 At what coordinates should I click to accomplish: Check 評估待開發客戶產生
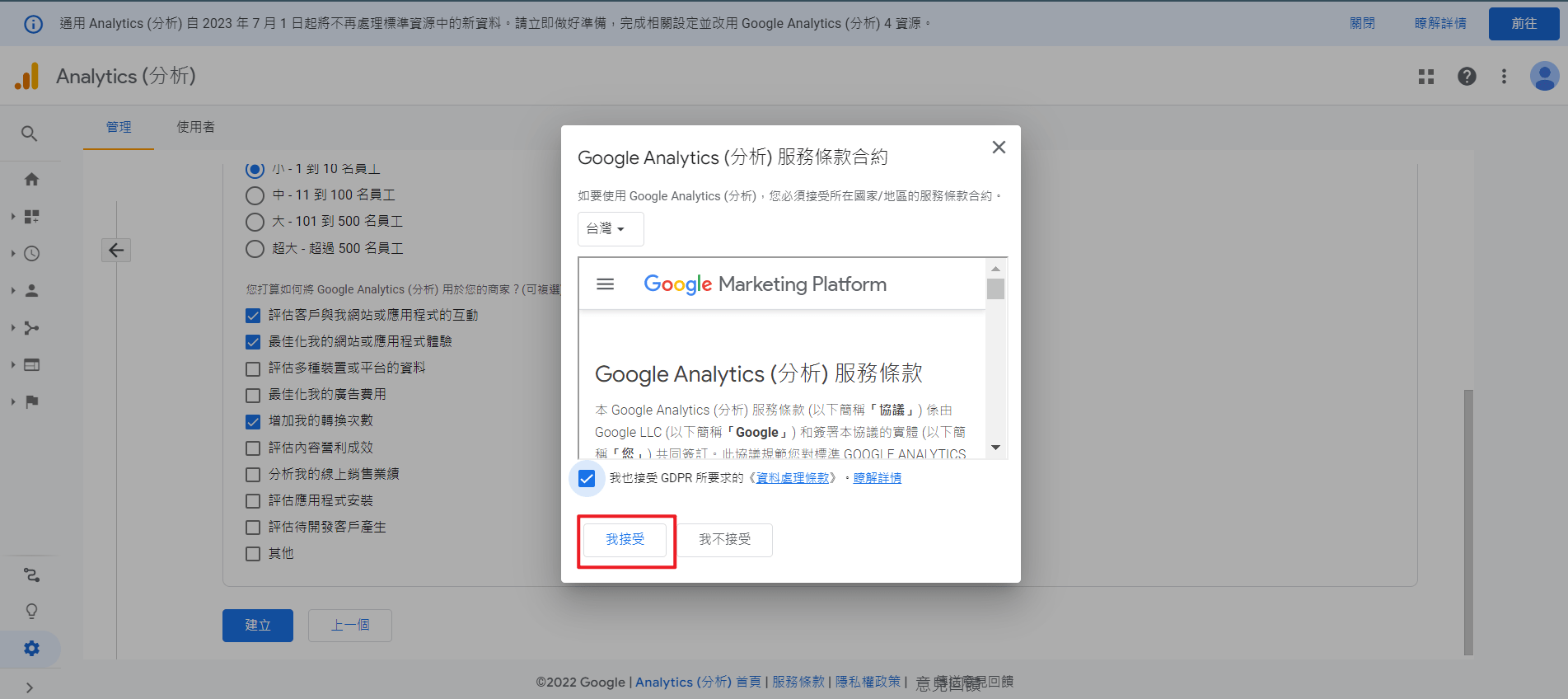coord(253,527)
